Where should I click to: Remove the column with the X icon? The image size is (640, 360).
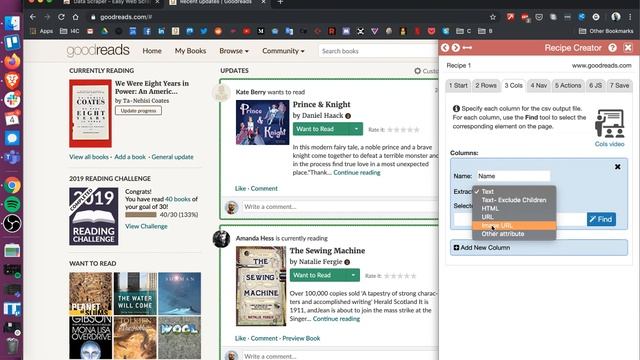[618, 167]
